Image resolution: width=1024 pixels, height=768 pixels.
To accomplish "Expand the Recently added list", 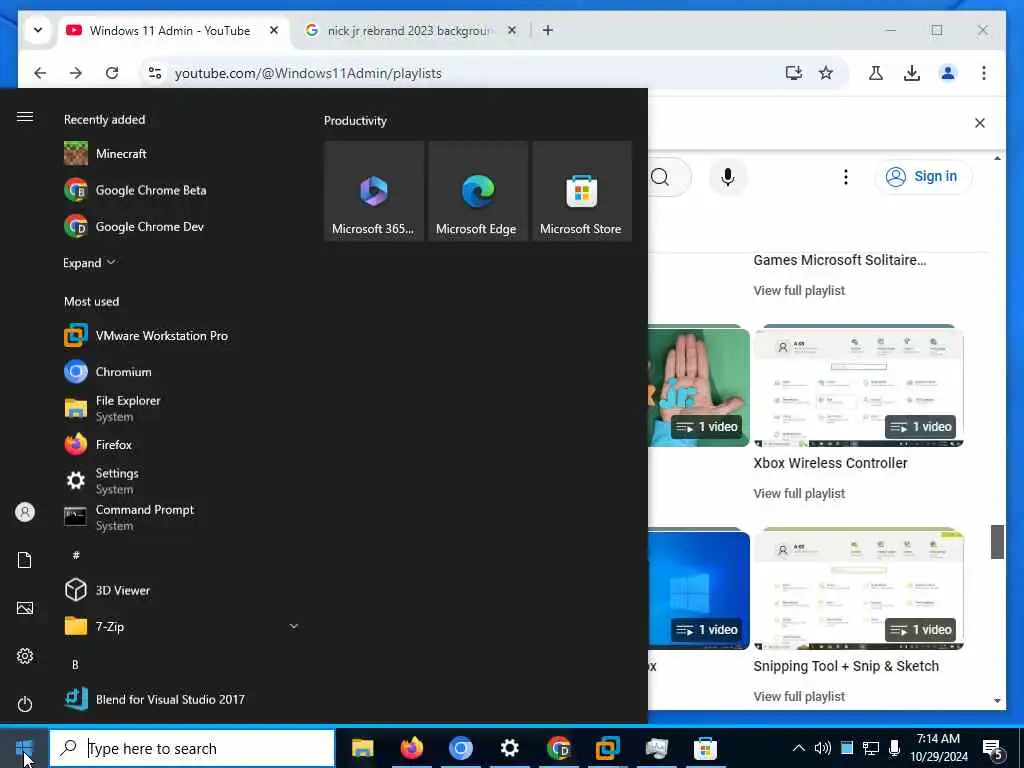I will (89, 263).
